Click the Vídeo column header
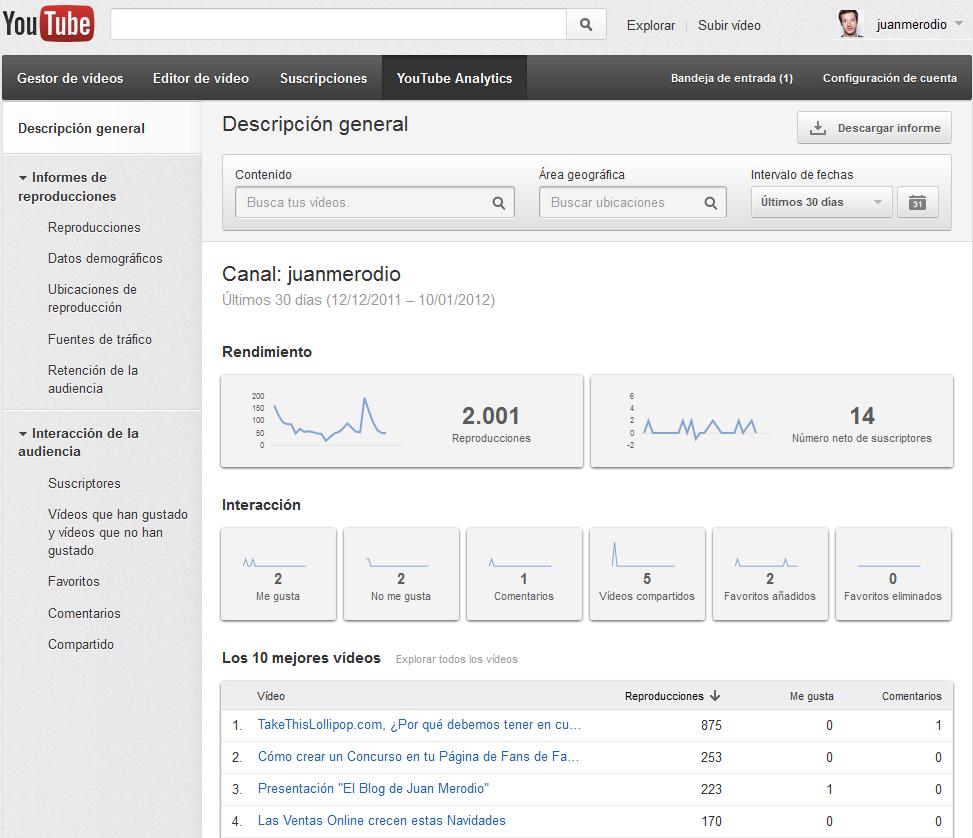 coord(271,696)
